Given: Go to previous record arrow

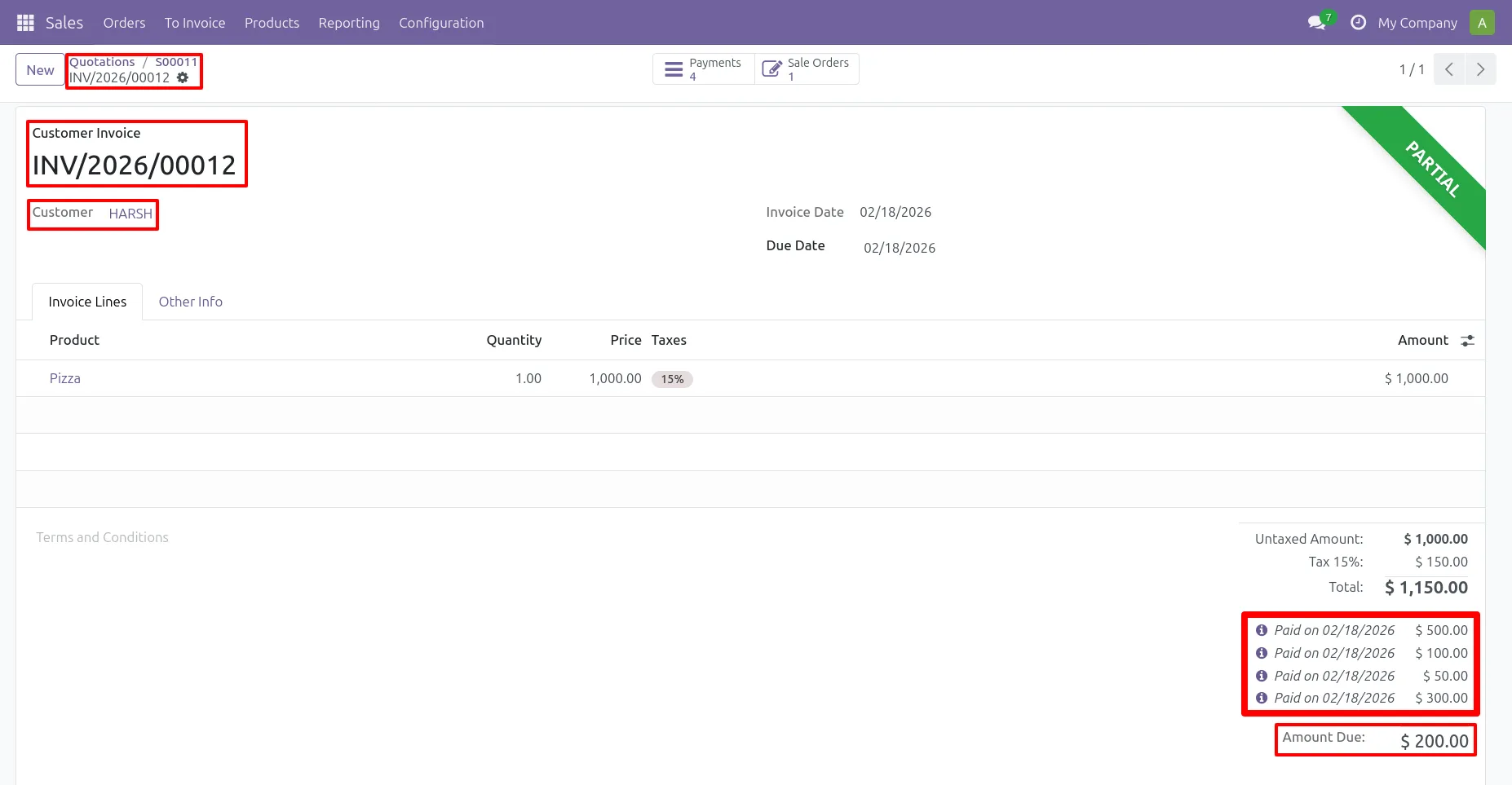Looking at the screenshot, I should tap(1449, 69).
